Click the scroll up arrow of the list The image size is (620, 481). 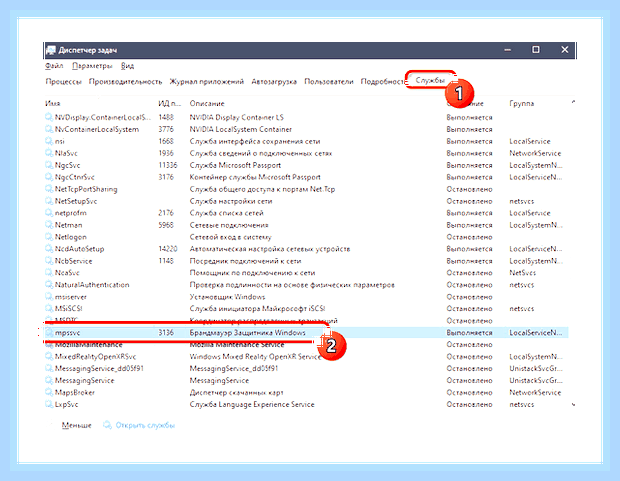coord(573,102)
